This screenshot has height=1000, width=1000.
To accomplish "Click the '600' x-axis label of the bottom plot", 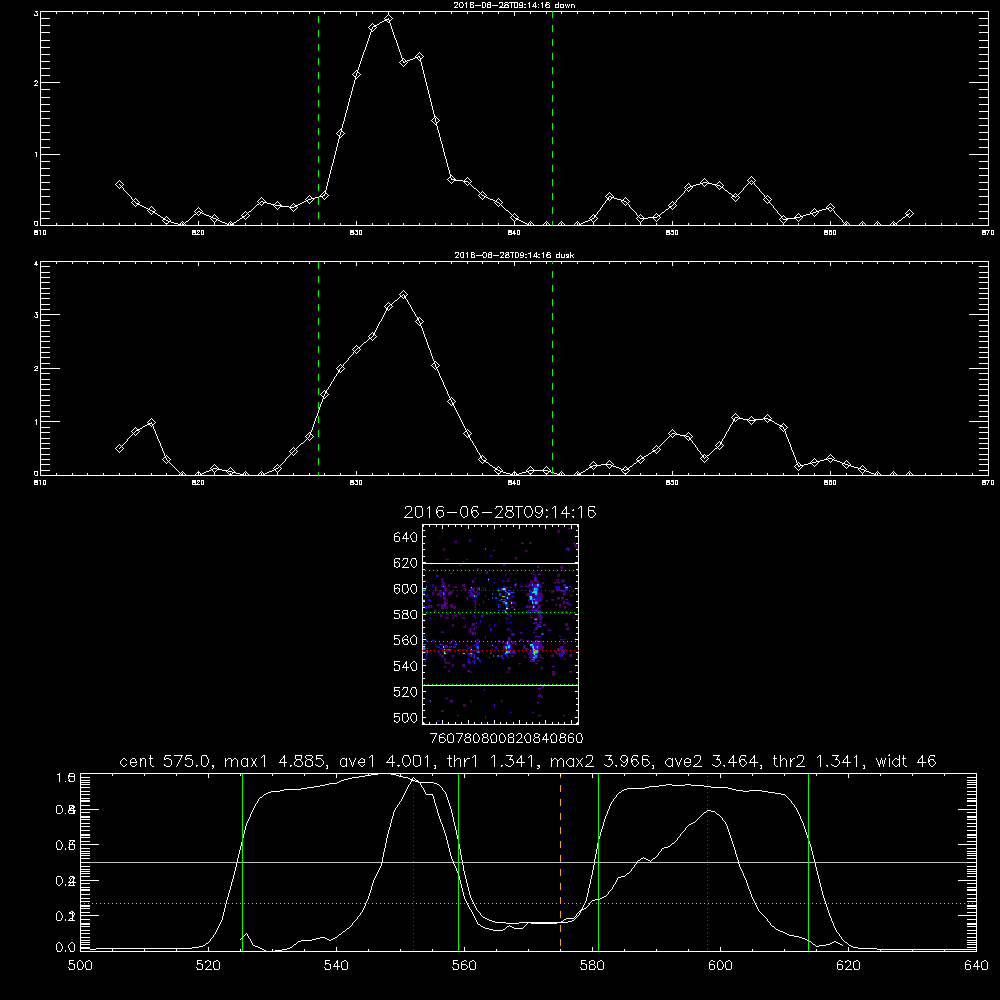I will click(x=720, y=966).
